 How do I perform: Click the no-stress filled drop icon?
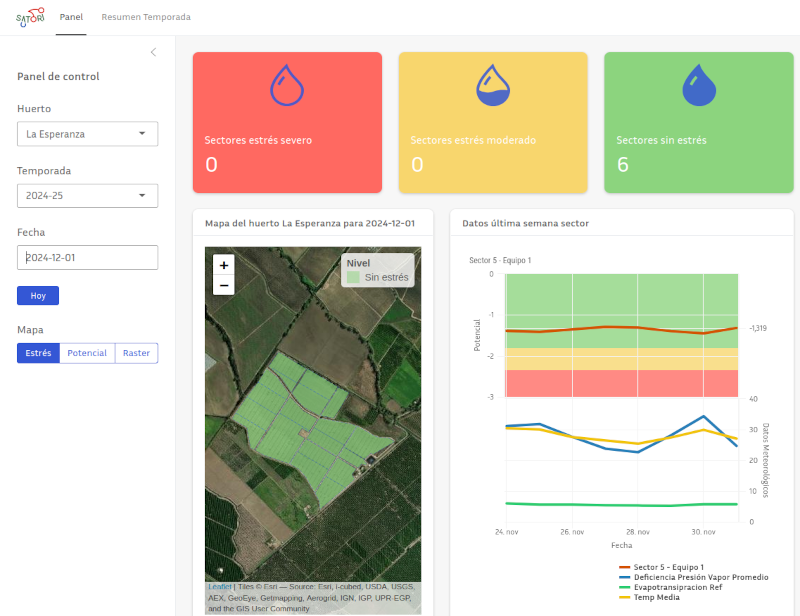pos(699,85)
